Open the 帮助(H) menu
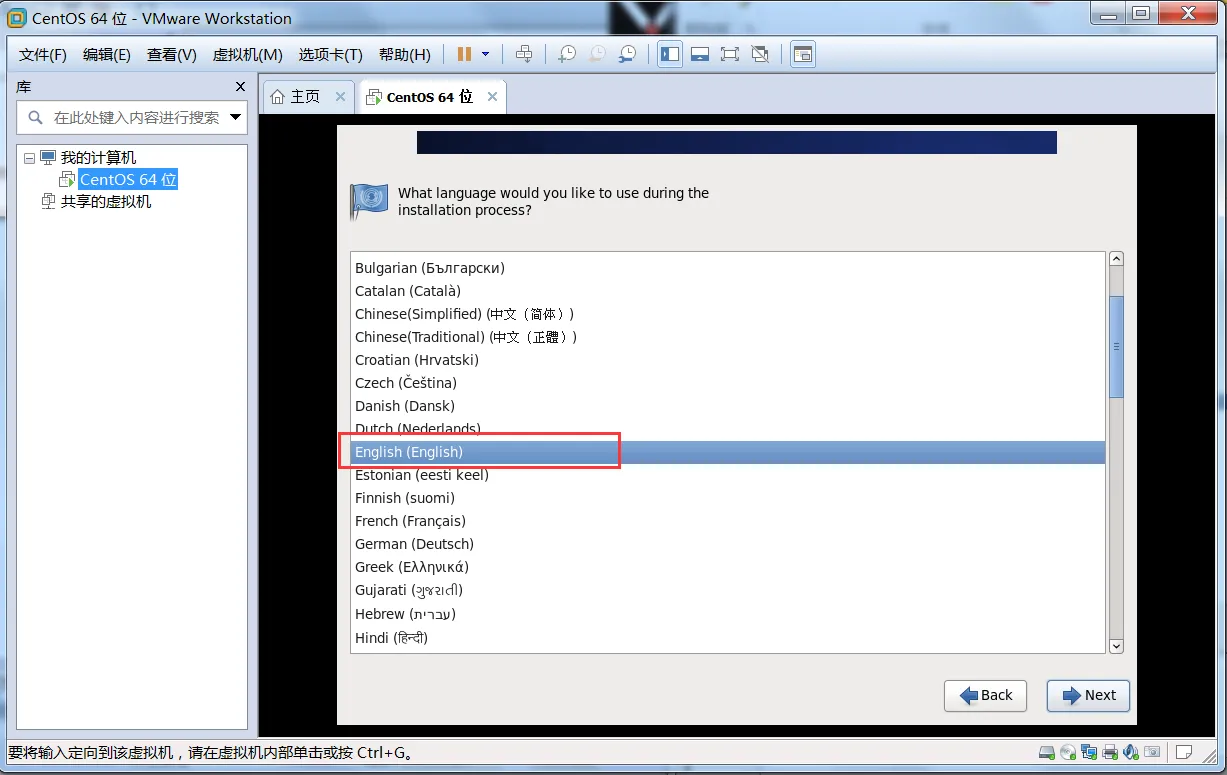This screenshot has height=775, width=1227. click(405, 54)
